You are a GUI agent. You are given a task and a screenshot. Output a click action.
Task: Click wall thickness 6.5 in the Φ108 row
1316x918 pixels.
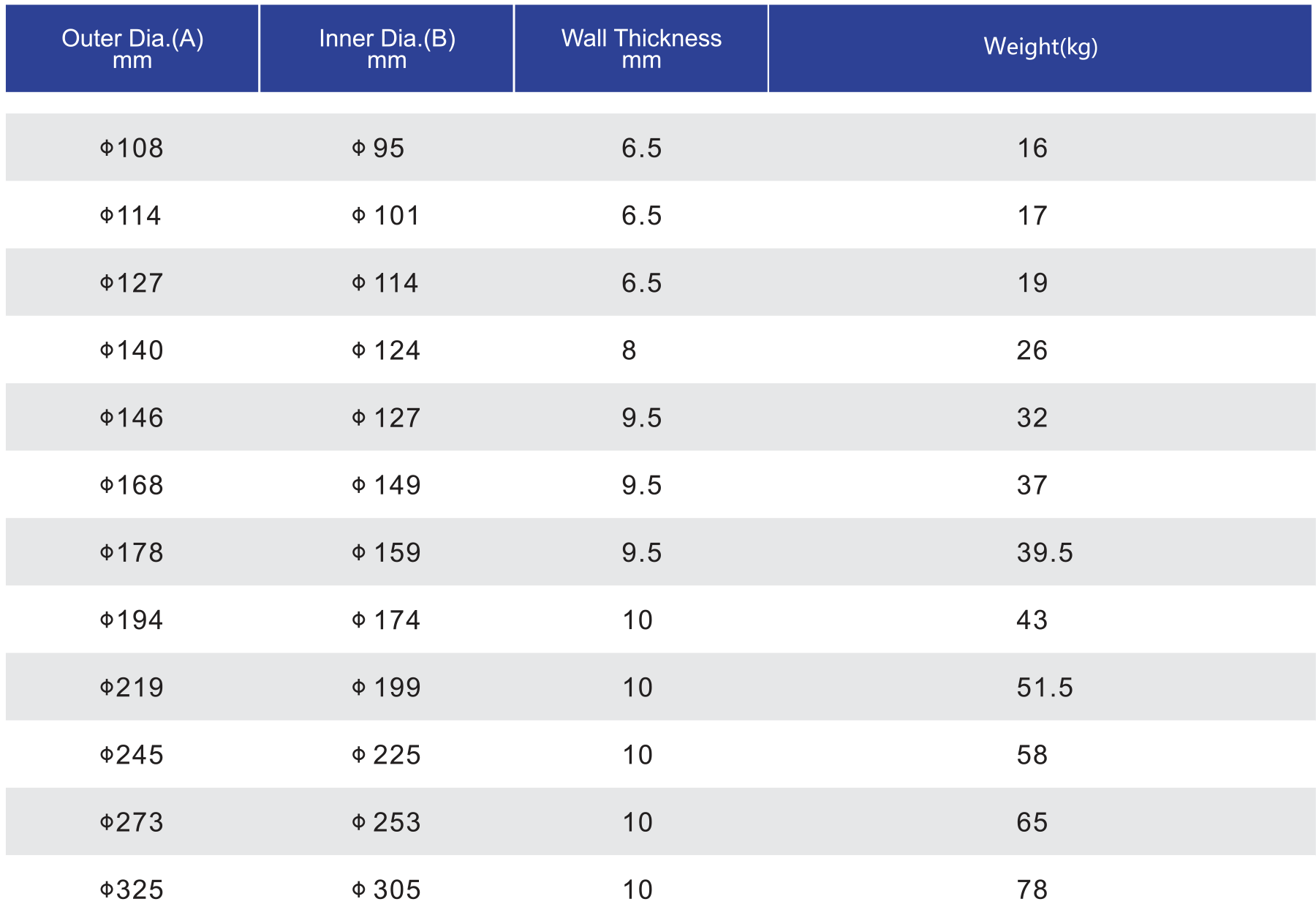pyautogui.click(x=641, y=148)
